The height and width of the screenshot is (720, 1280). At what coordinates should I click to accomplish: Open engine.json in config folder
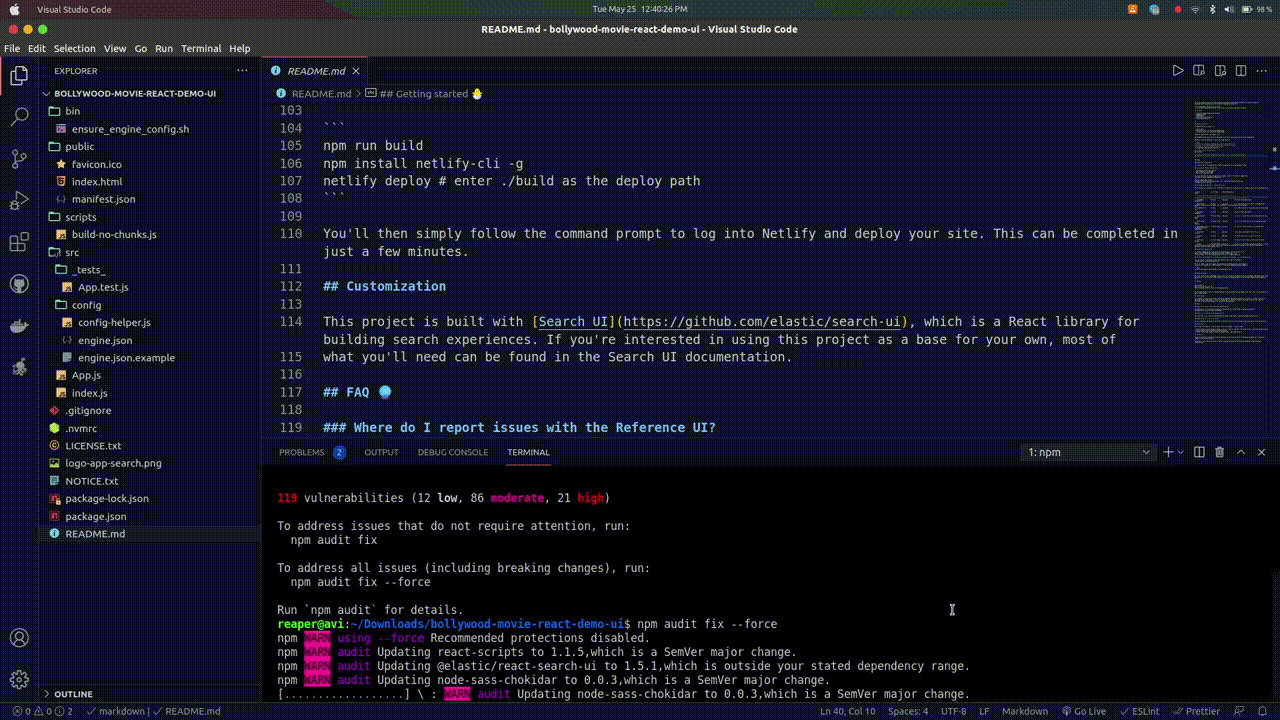[x=150, y=340]
